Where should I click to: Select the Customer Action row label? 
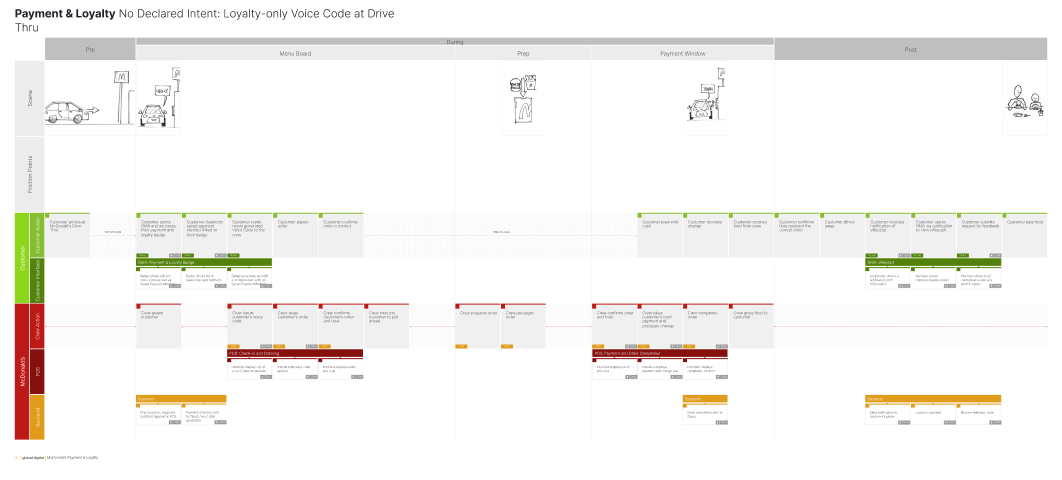click(37, 236)
